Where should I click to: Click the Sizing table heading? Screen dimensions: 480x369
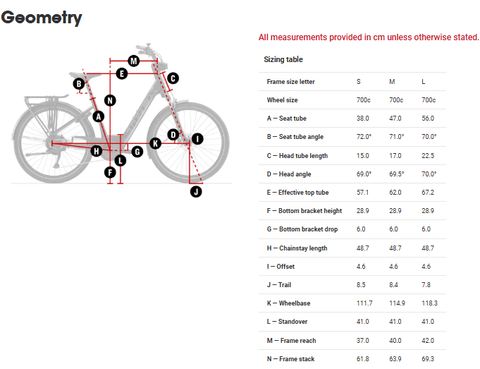pyautogui.click(x=283, y=59)
